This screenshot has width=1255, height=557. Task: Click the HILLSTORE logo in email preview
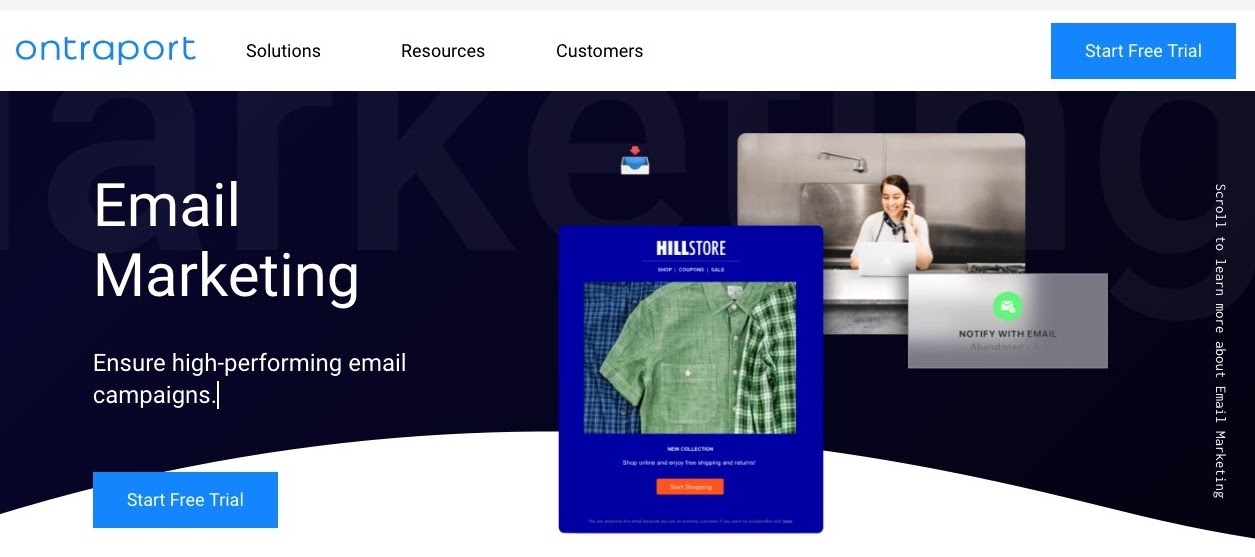pyautogui.click(x=691, y=248)
